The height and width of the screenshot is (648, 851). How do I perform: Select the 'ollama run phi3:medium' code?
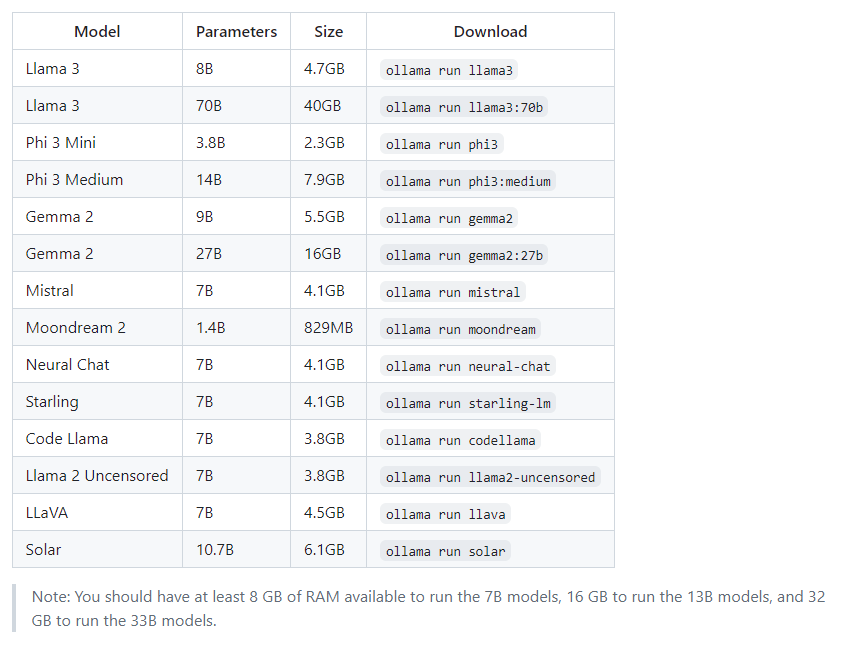click(468, 181)
